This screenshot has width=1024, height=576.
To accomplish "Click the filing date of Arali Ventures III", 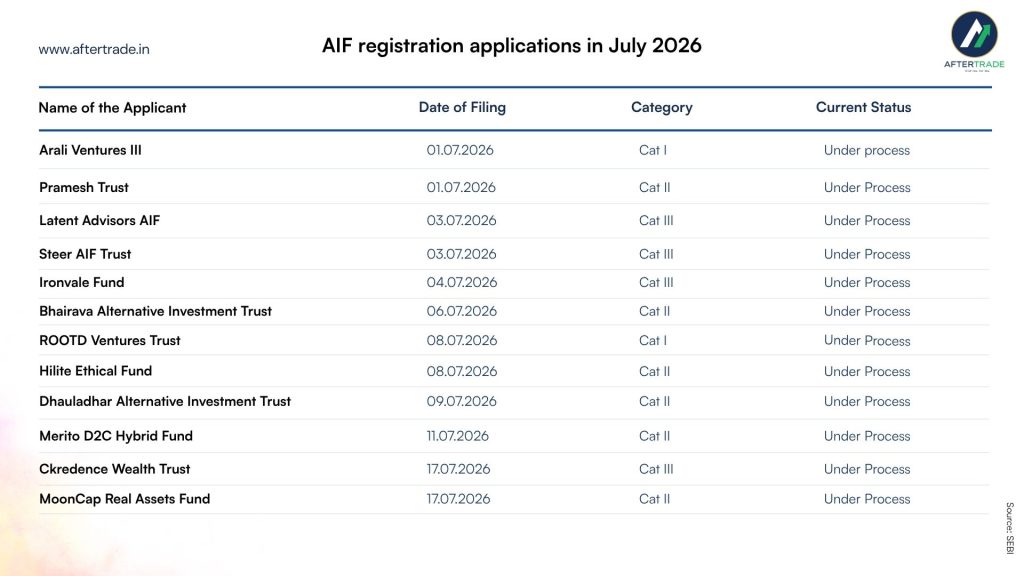I will (460, 150).
